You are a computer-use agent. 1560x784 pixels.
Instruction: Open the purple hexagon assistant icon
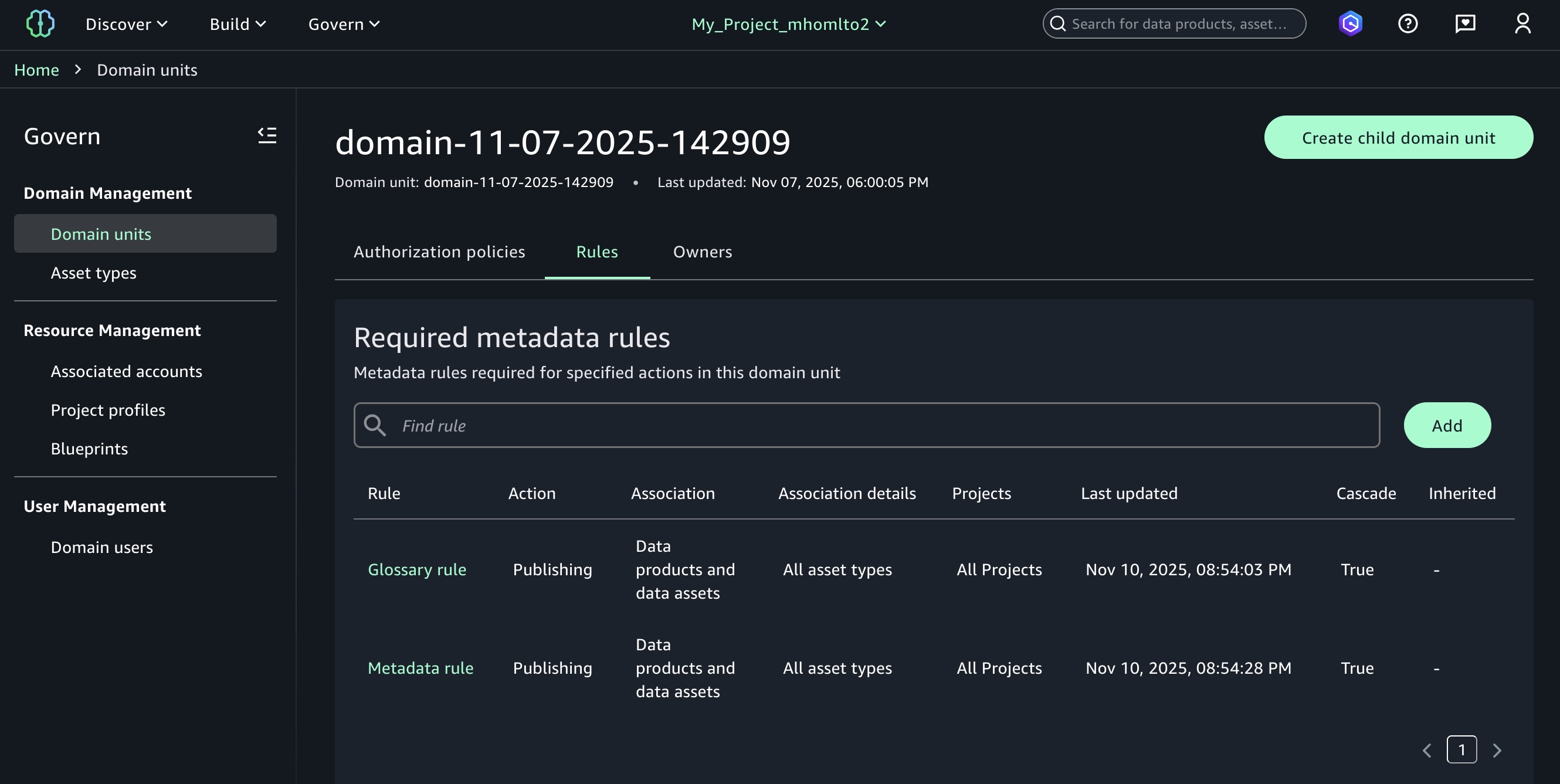1350,24
